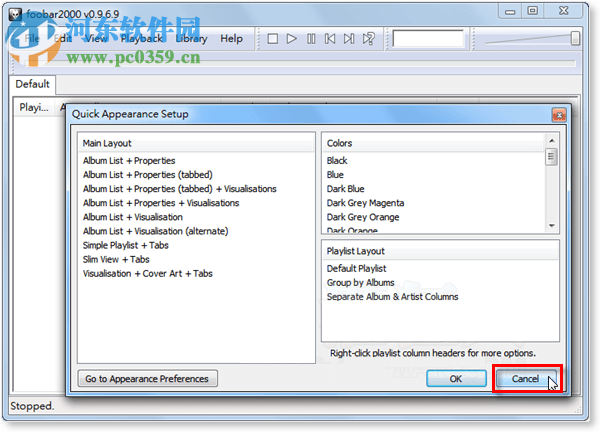Click the Playi... column header
The image size is (600, 432).
click(34, 107)
